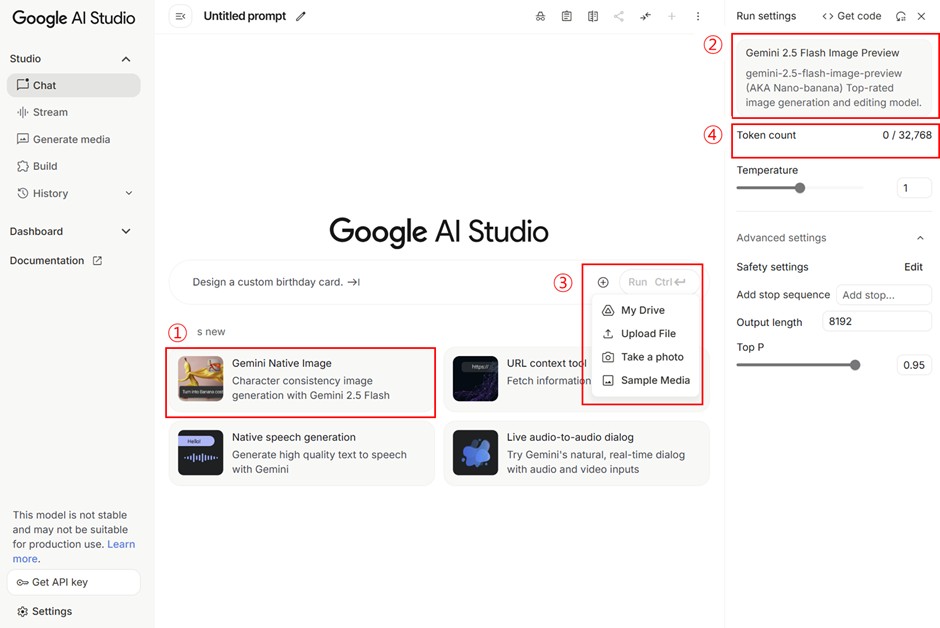Open compare mode side-by-side icon
940x628 pixels.
click(593, 16)
